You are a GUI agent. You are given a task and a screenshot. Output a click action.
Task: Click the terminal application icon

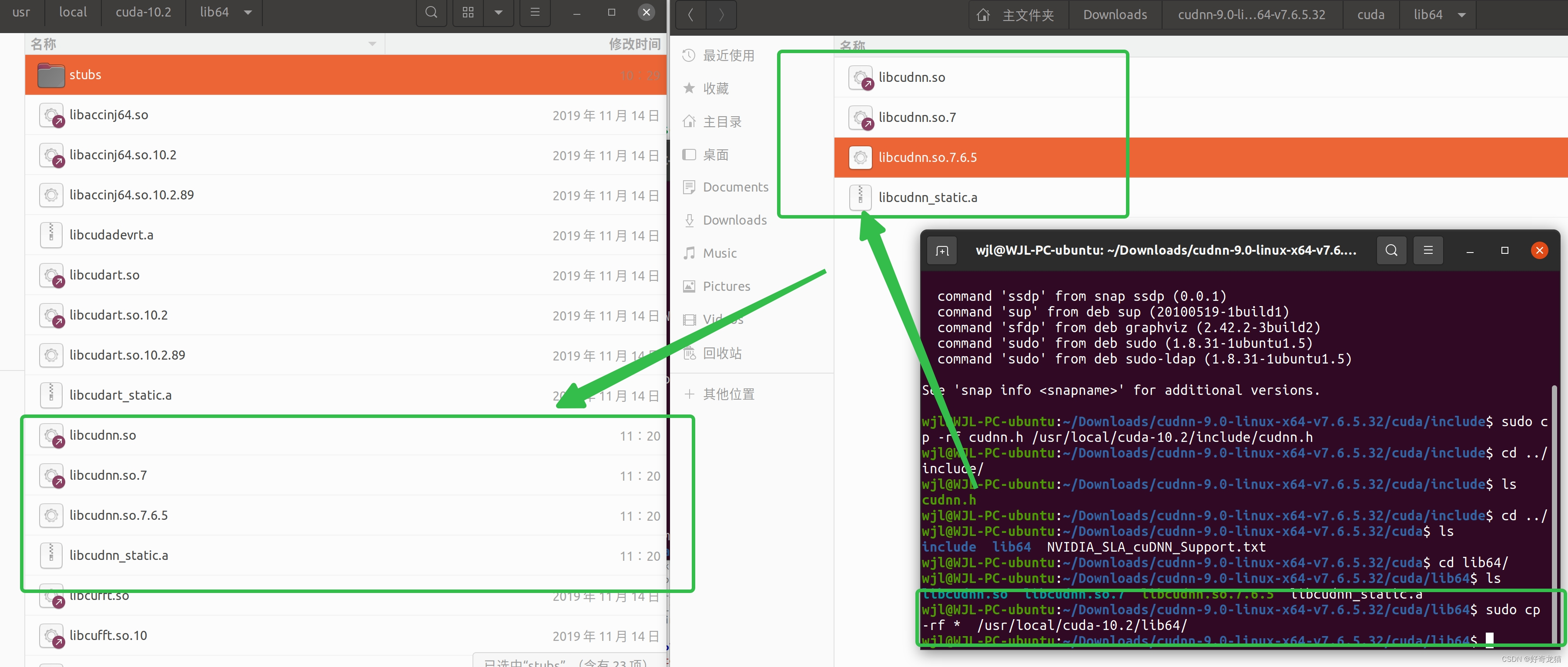941,250
